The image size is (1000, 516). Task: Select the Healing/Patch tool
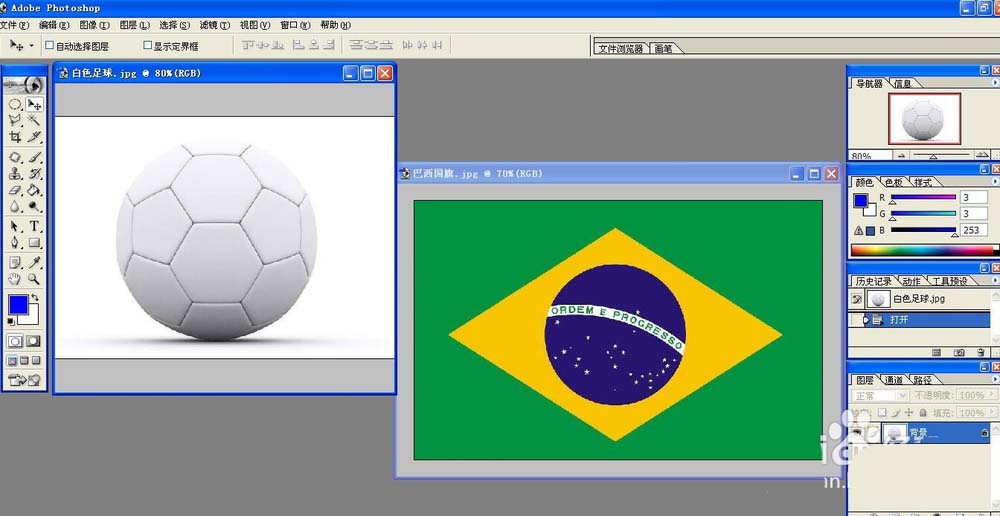(15, 158)
